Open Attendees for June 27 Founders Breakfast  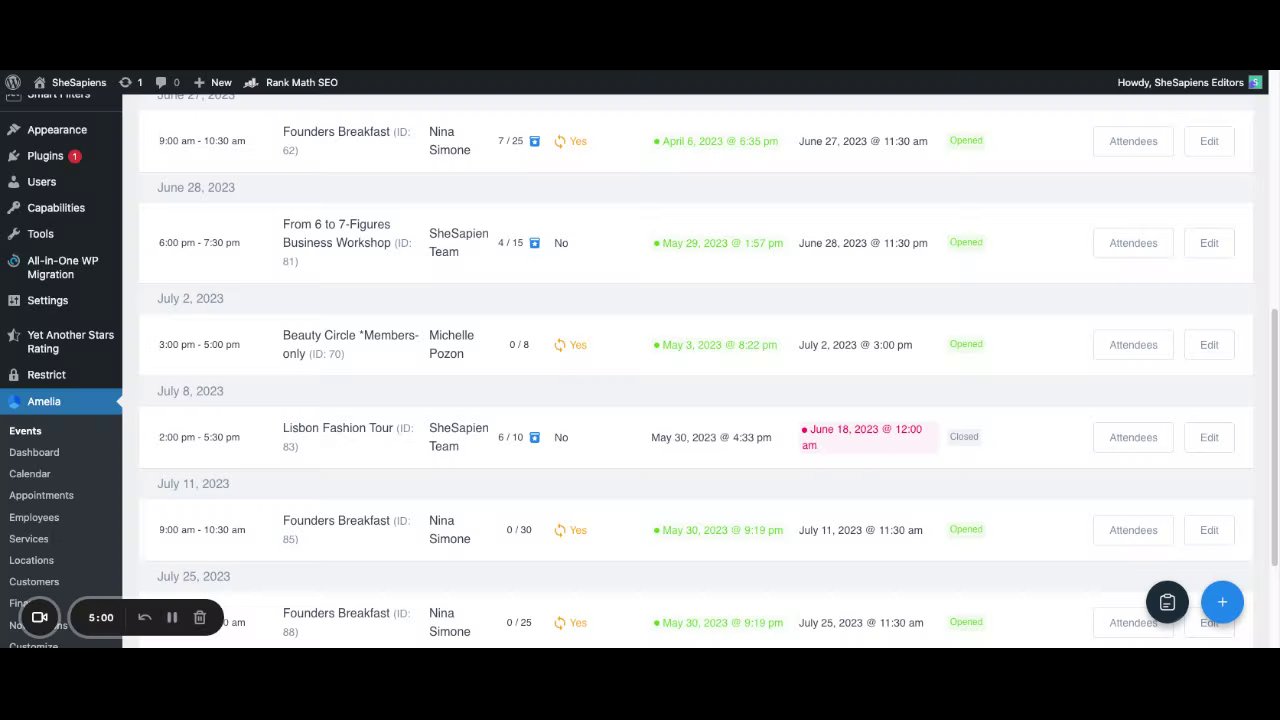[x=1133, y=141]
